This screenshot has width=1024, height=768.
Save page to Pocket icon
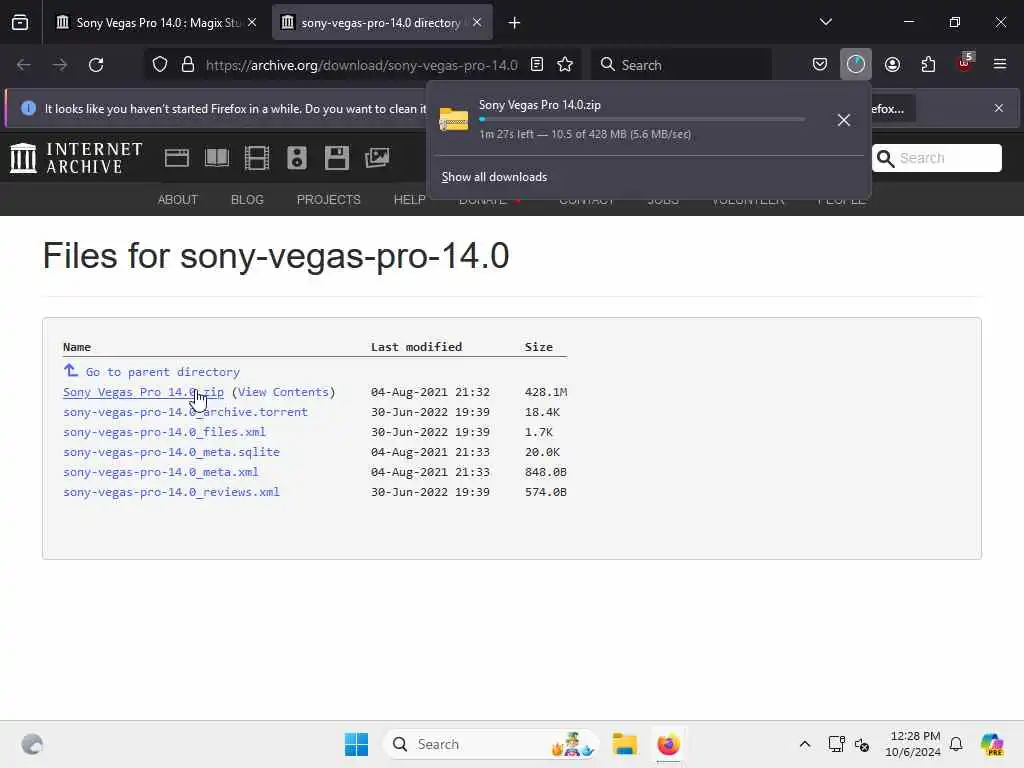[x=820, y=65]
